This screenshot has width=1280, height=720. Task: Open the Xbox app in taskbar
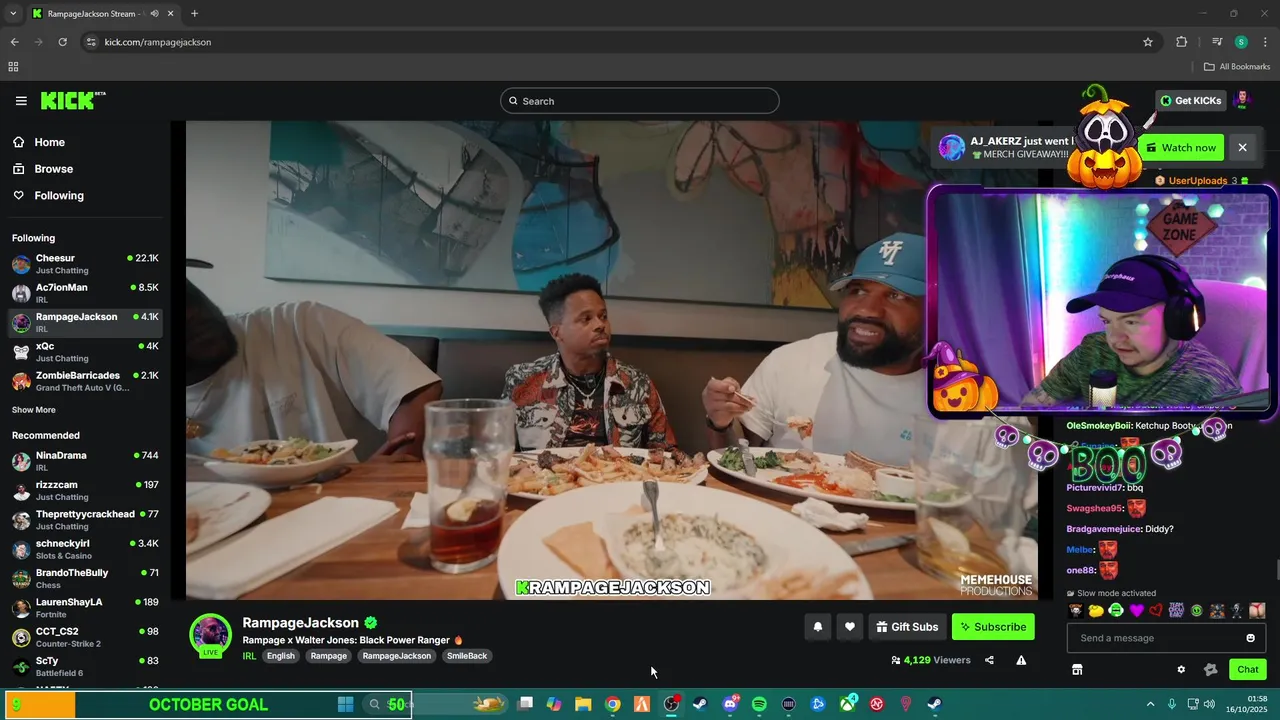click(x=848, y=704)
